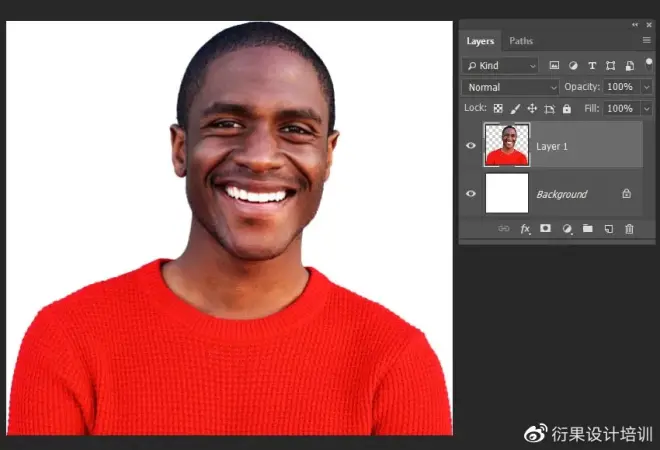This screenshot has height=450, width=660.
Task: Create a new group folder
Action: coord(588,229)
